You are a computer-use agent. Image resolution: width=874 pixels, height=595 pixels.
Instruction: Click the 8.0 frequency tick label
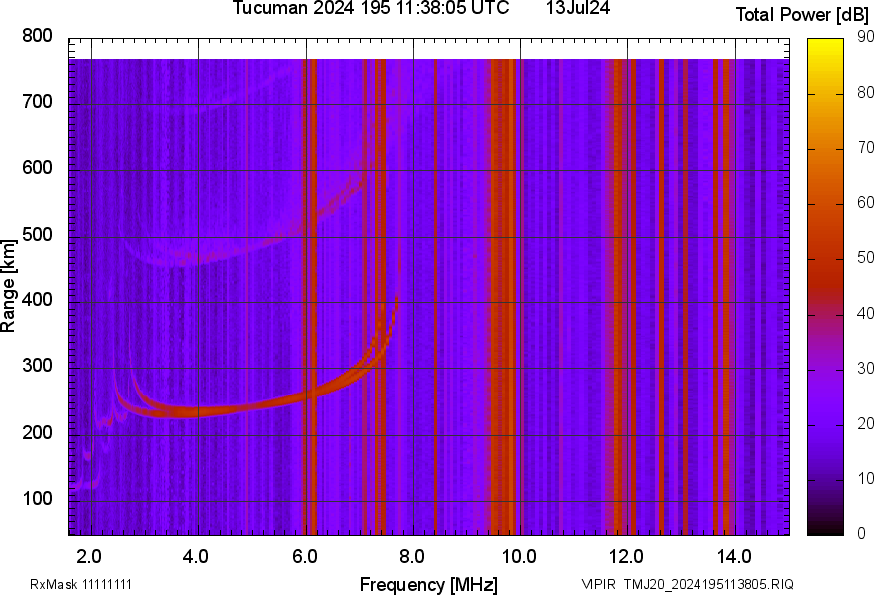pyautogui.click(x=412, y=556)
